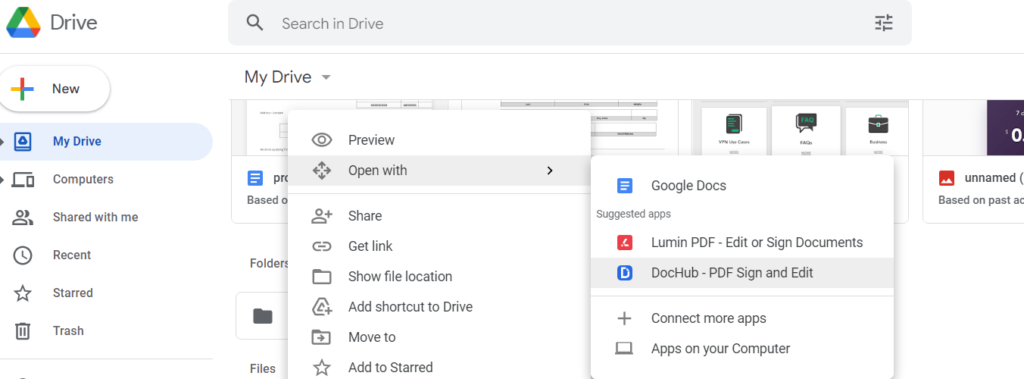Click the My Drive sidebar drive icon
Image resolution: width=1024 pixels, height=379 pixels.
[x=23, y=141]
